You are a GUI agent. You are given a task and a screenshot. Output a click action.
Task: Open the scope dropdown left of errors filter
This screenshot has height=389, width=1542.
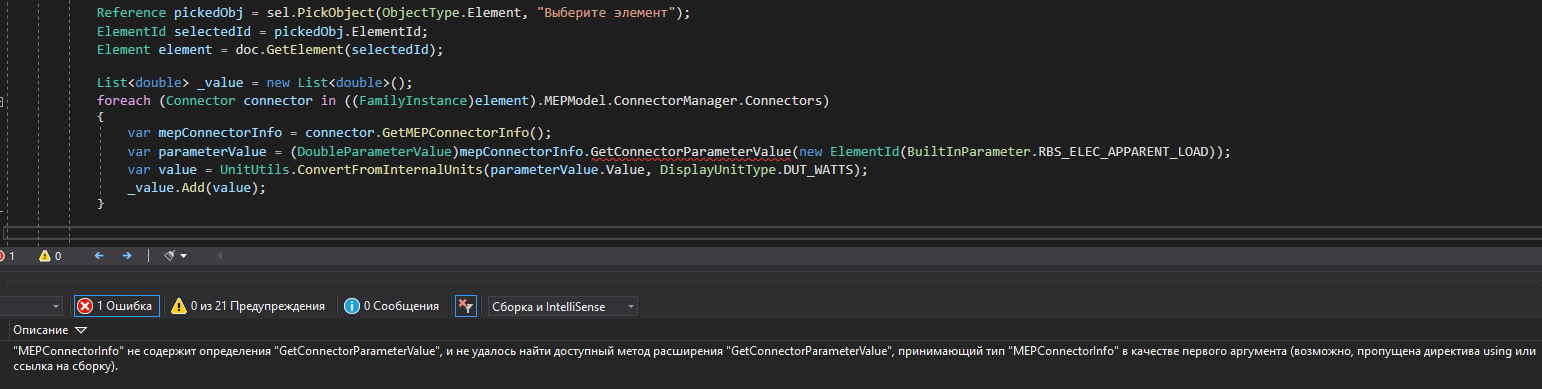coord(31,306)
